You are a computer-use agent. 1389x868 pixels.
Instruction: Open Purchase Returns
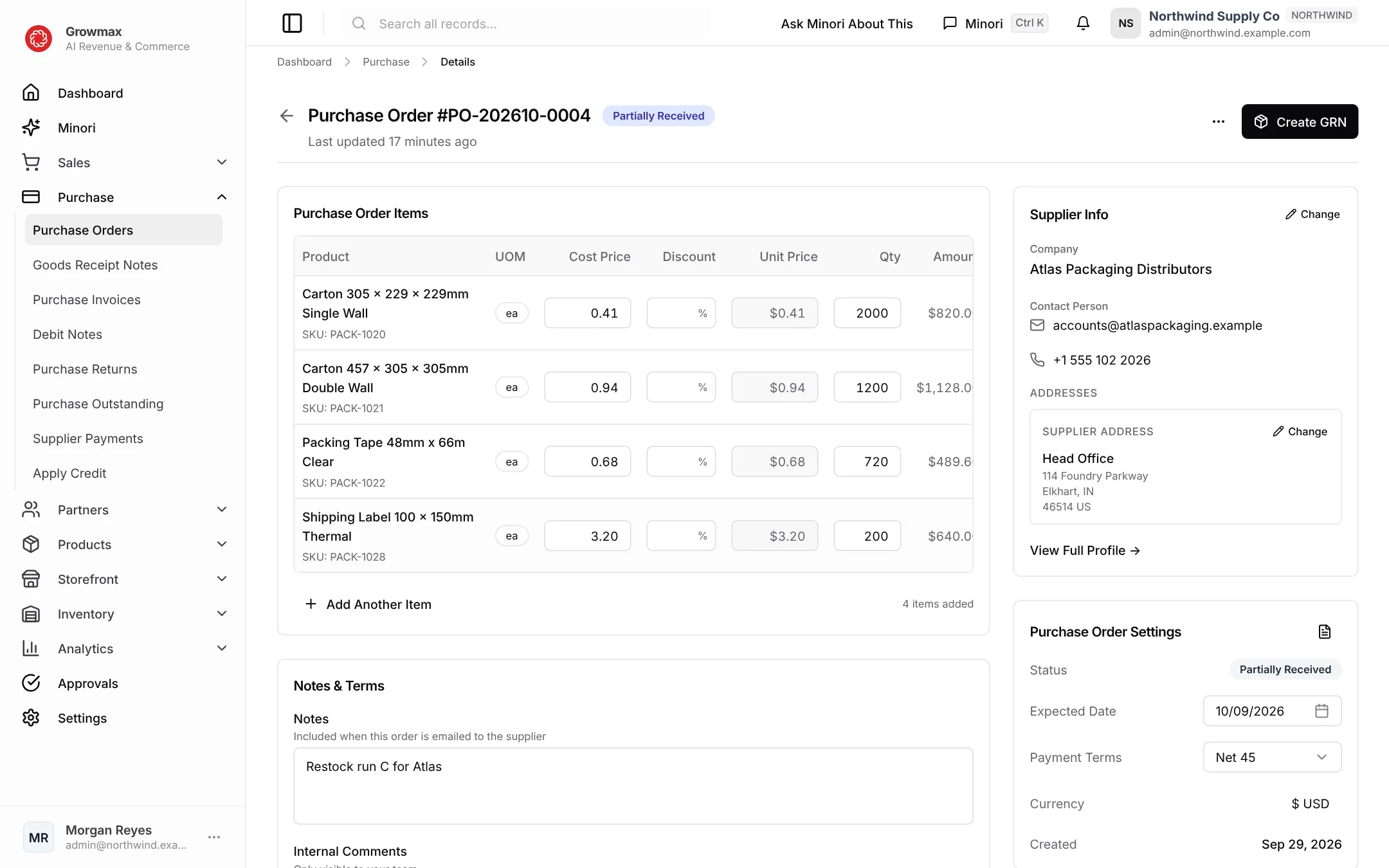point(123,369)
